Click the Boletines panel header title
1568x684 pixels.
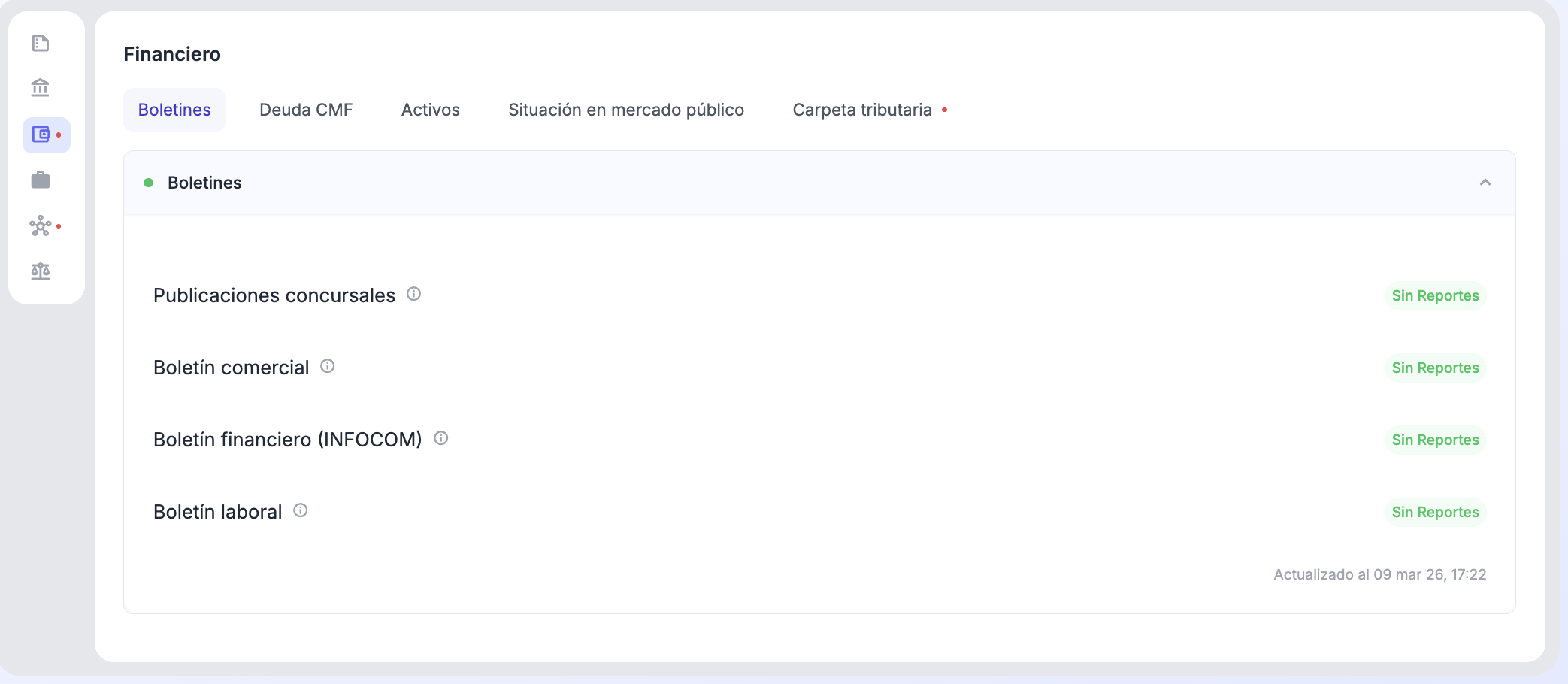point(204,183)
